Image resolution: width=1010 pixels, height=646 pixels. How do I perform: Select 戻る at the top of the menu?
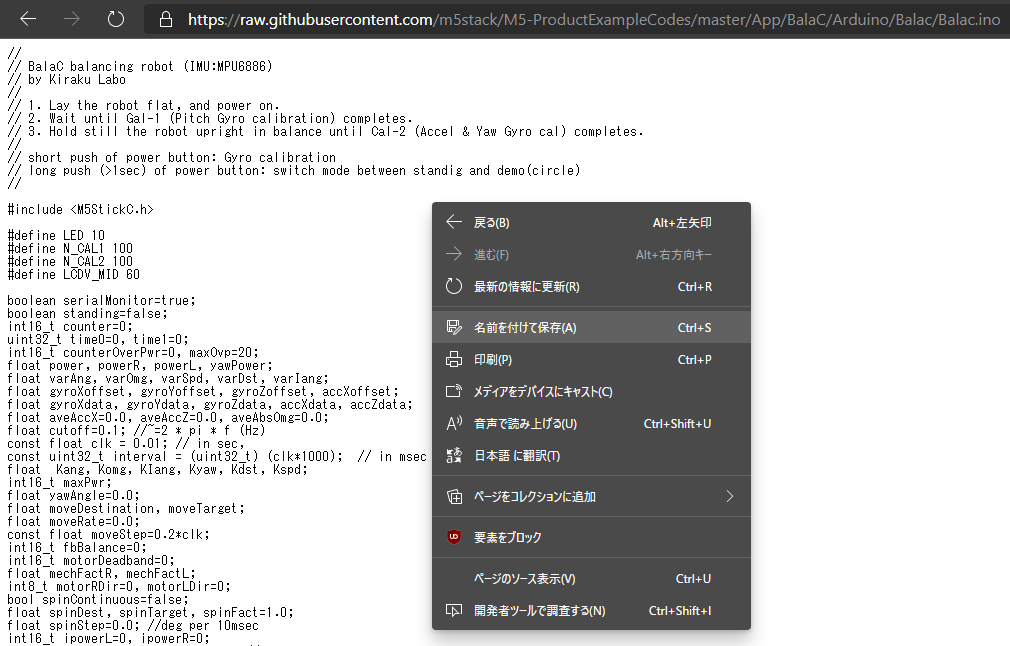500,222
